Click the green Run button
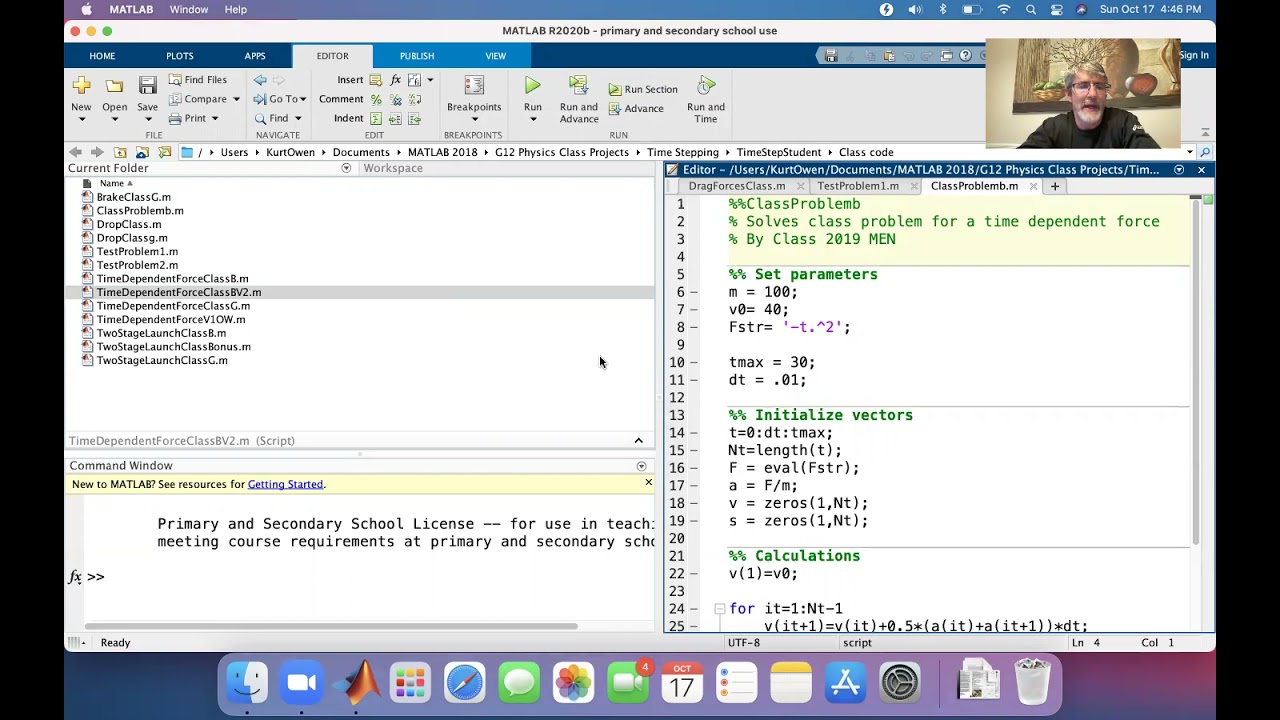The image size is (1280, 720). point(532,86)
